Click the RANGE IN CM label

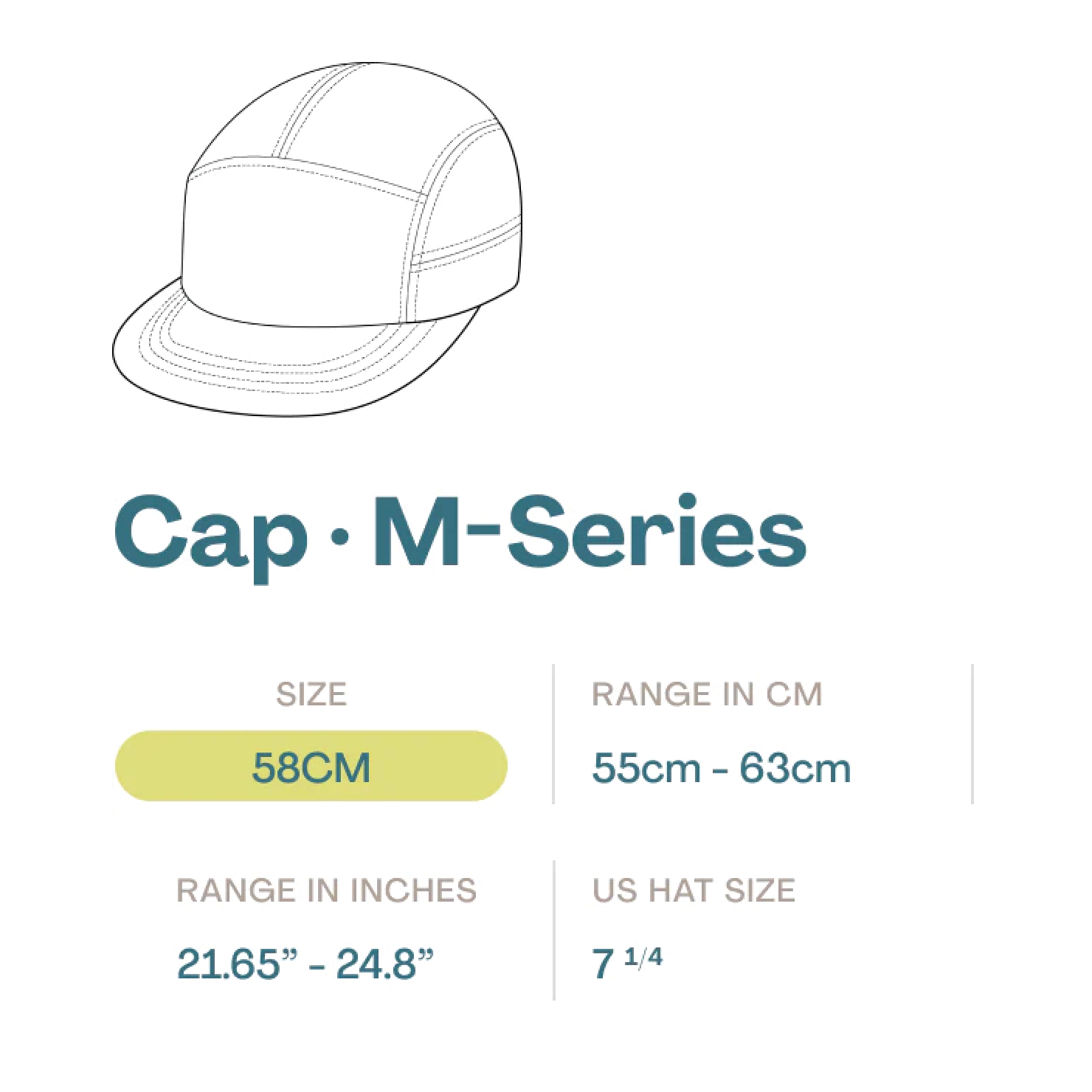(707, 694)
